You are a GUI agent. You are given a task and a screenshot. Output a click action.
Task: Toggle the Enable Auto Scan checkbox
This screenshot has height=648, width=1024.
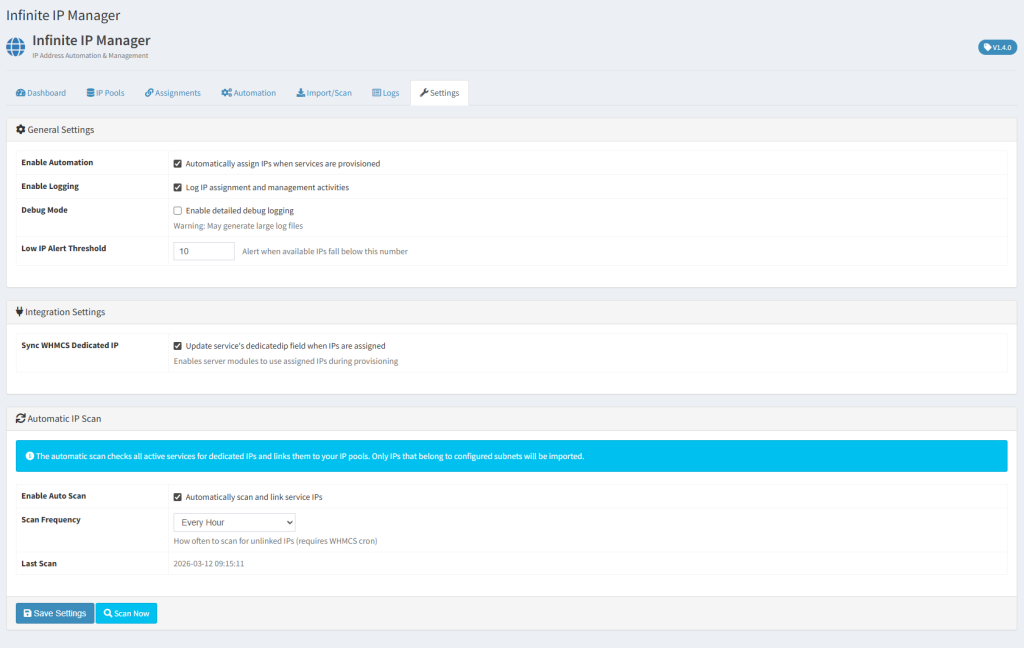pyautogui.click(x=177, y=497)
